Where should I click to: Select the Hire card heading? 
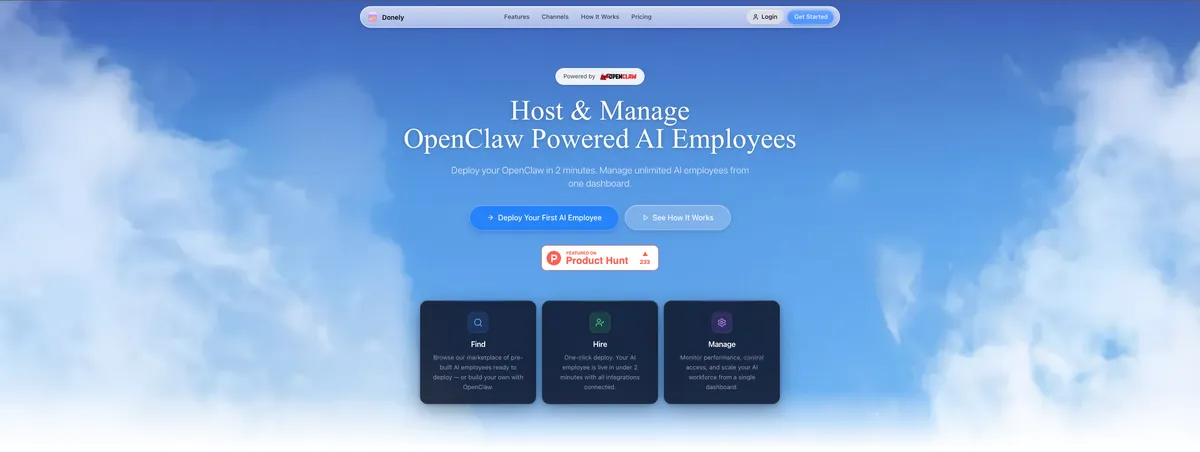pyautogui.click(x=600, y=344)
